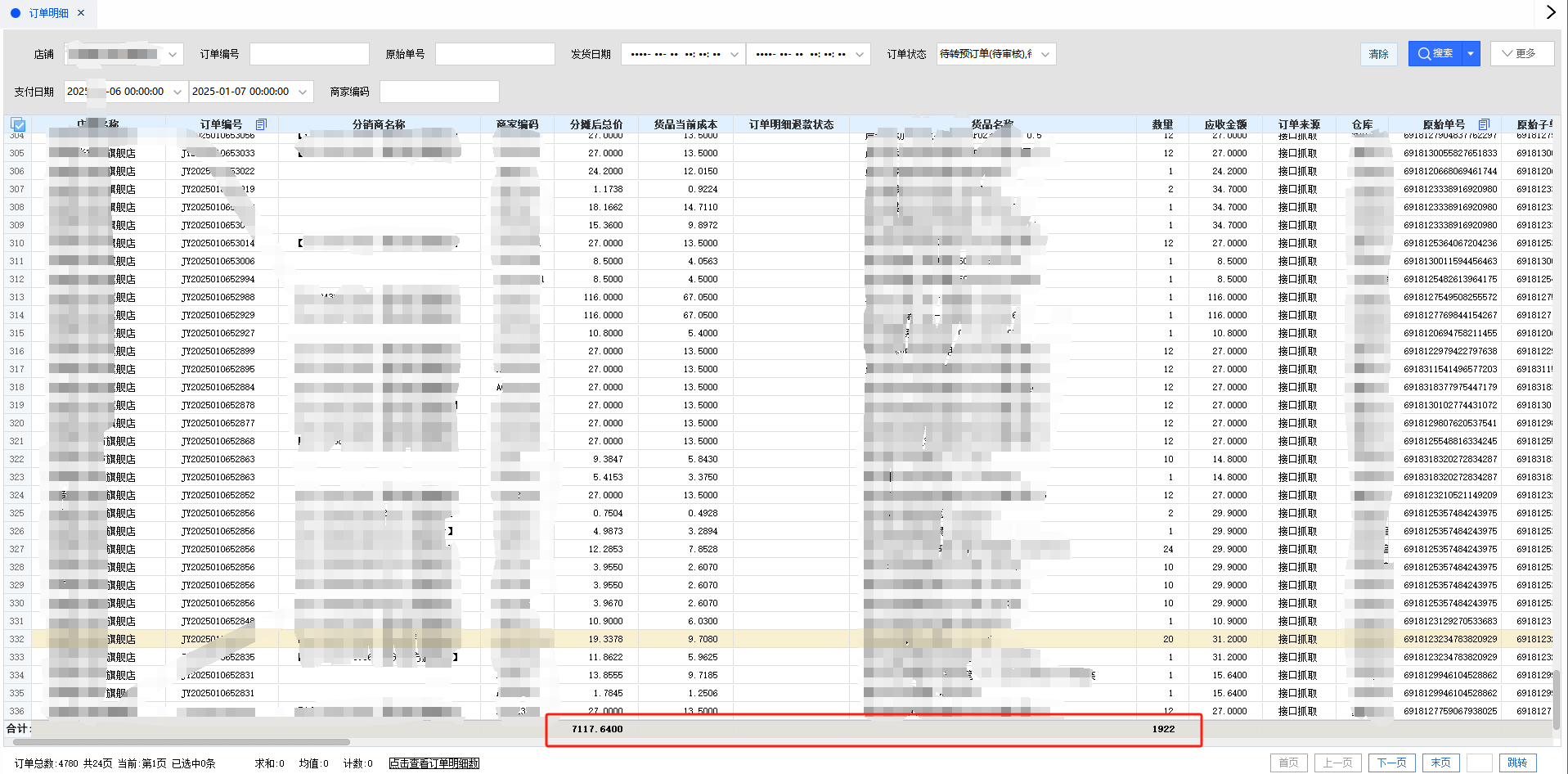Click the right arrow icon at top-right corner
The image size is (1568, 774).
[1550, 12]
